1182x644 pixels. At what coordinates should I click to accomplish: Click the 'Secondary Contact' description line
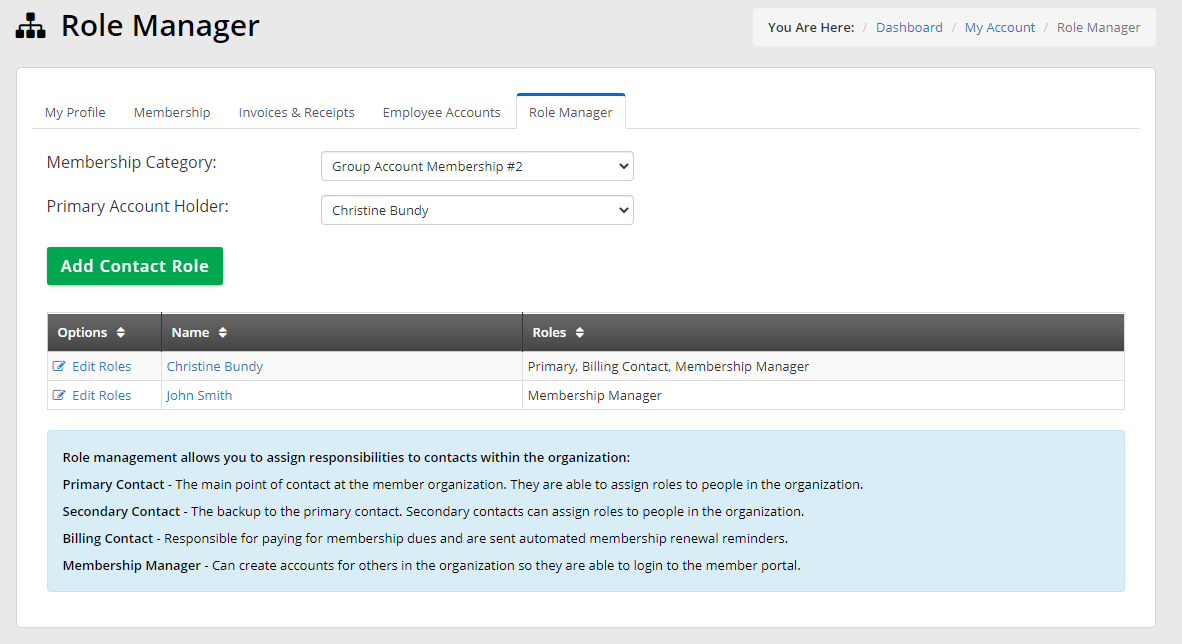[433, 511]
